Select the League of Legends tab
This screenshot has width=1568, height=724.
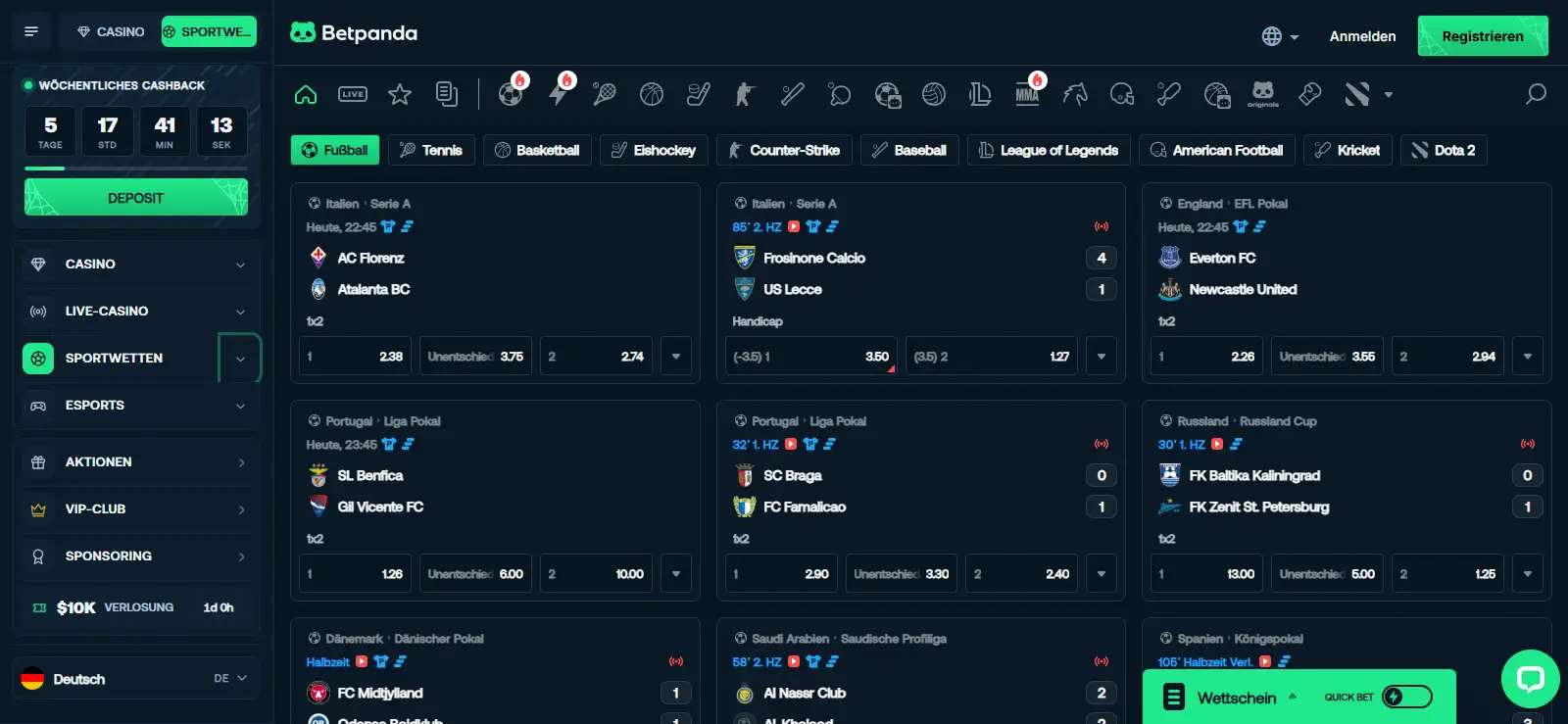click(1049, 150)
